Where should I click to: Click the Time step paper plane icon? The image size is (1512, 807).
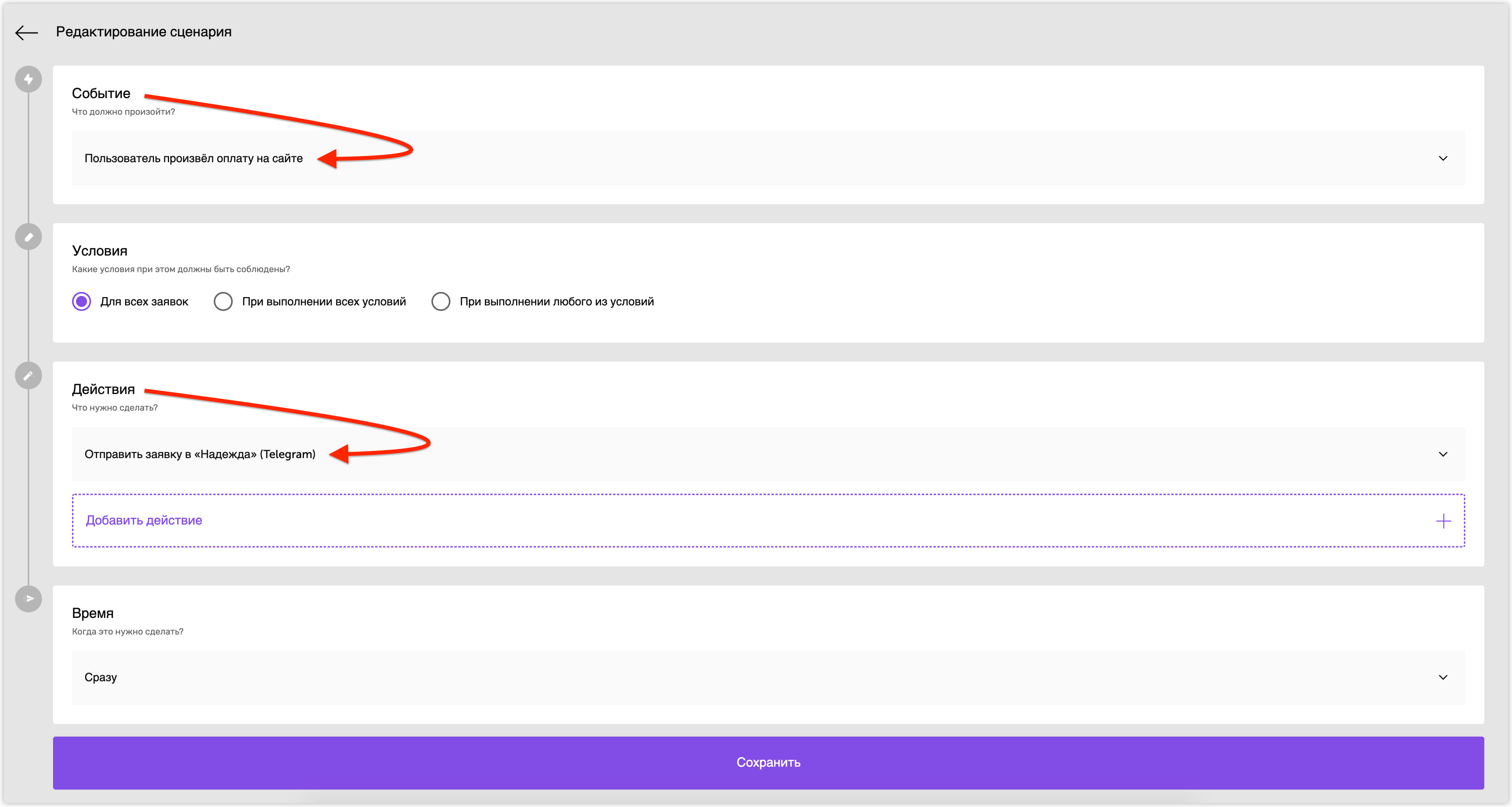(x=28, y=599)
